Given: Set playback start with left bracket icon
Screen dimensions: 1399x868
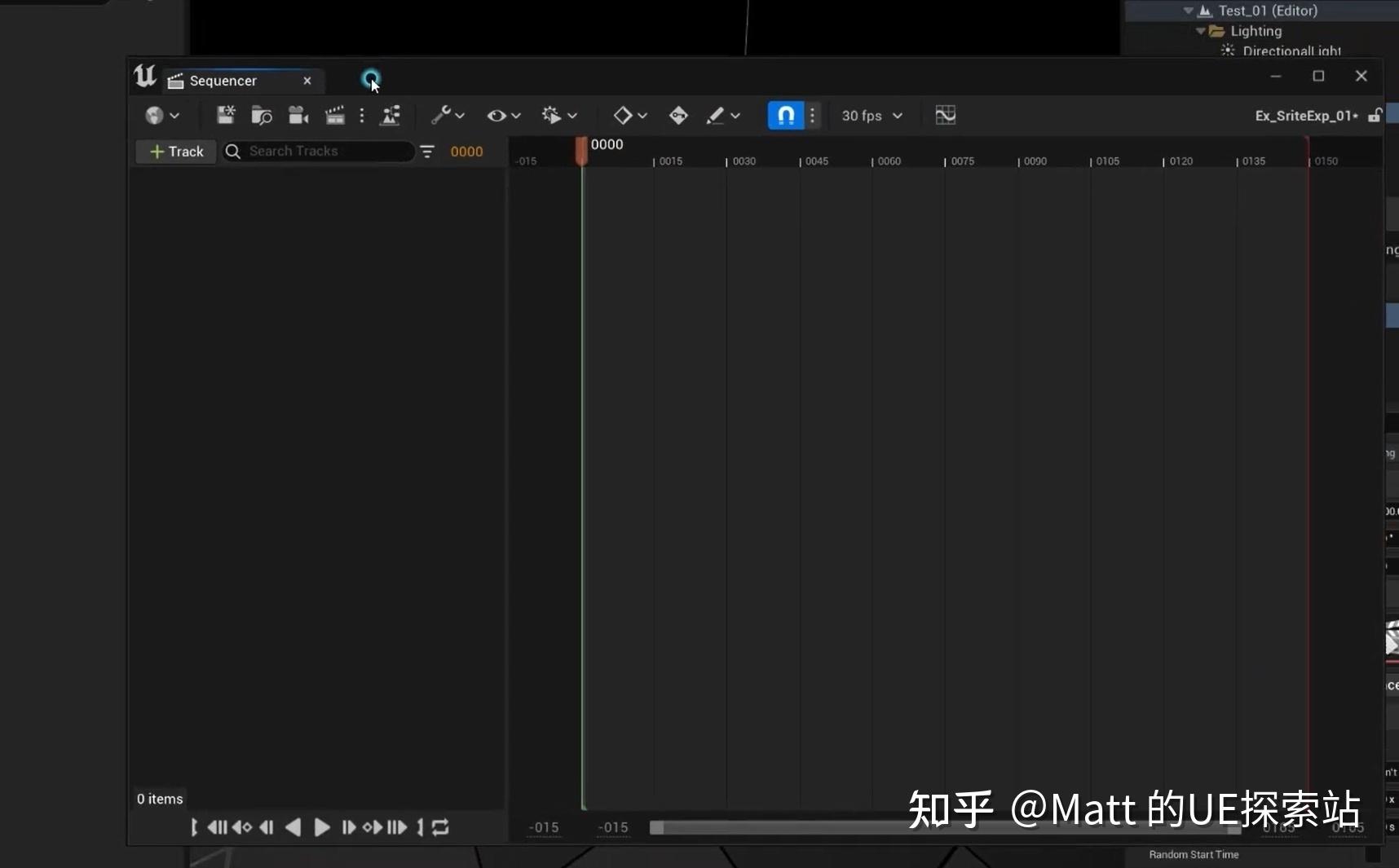Looking at the screenshot, I should click(x=194, y=827).
